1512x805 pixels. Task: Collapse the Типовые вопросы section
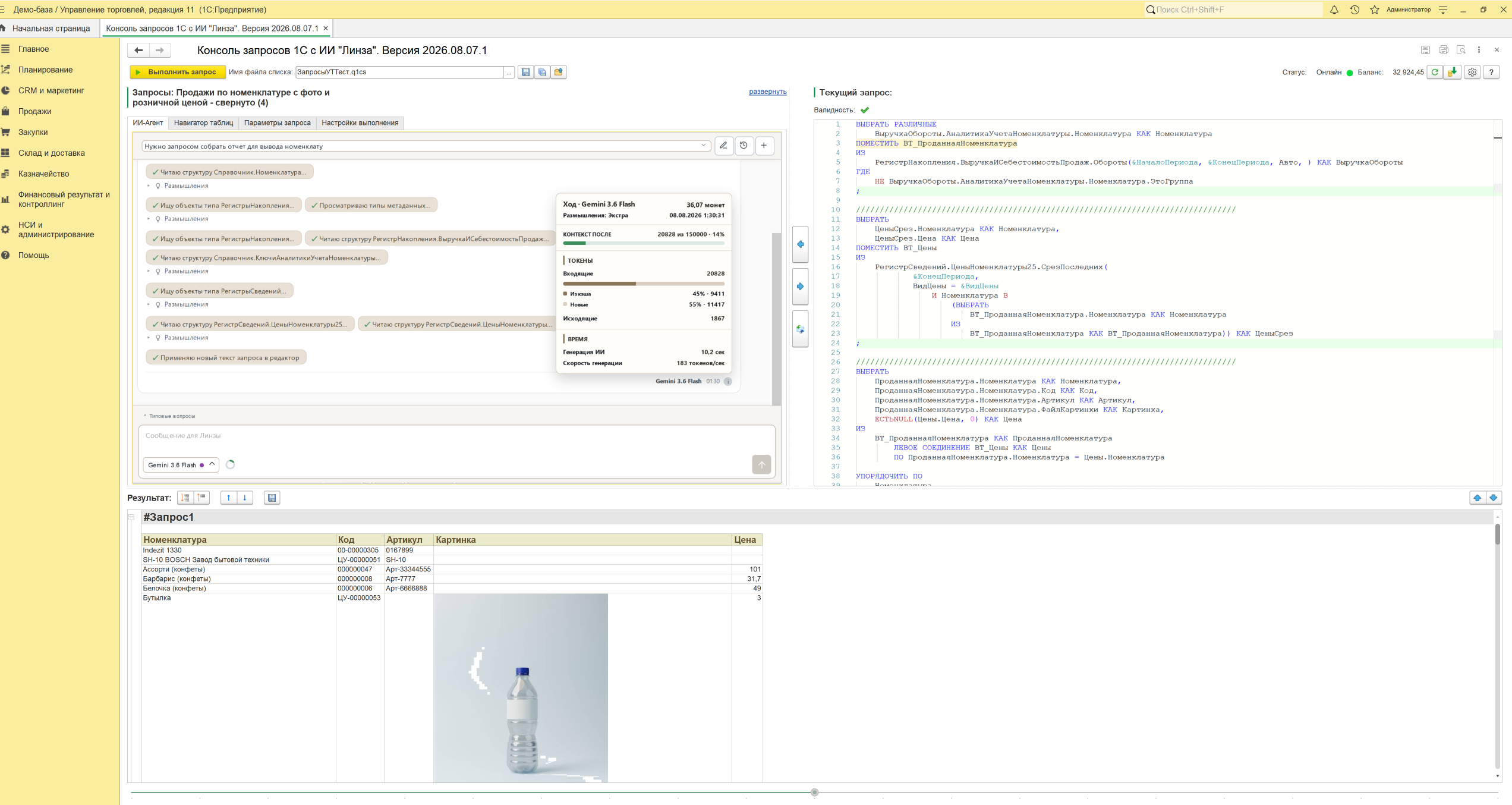[169, 416]
